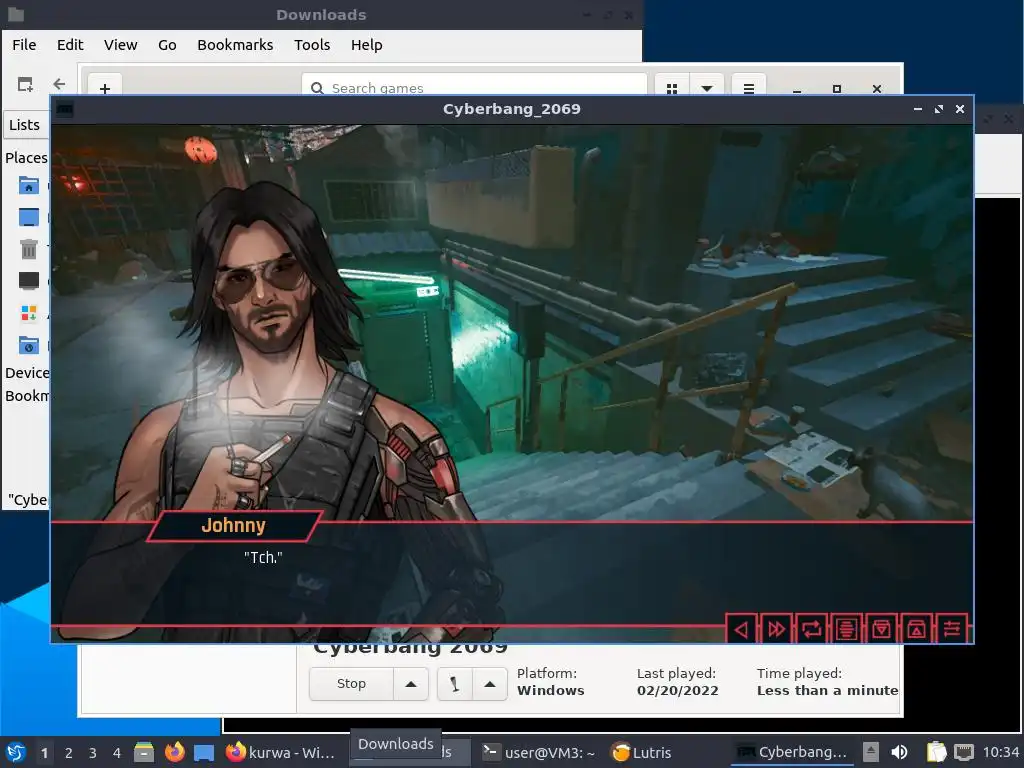Image resolution: width=1024 pixels, height=768 pixels.
Task: Switch to the Lutris taskbar entry
Action: coord(641,752)
